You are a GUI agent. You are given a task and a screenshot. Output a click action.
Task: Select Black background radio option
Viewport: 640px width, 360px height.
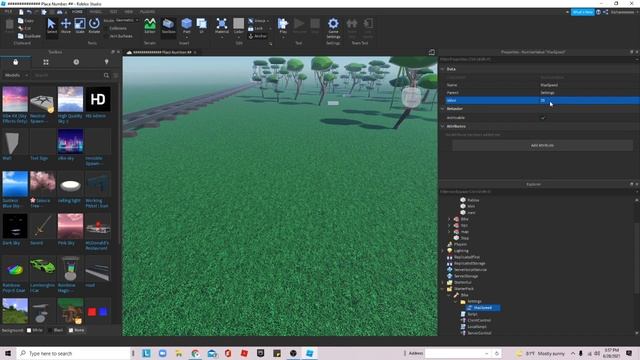pos(50,330)
